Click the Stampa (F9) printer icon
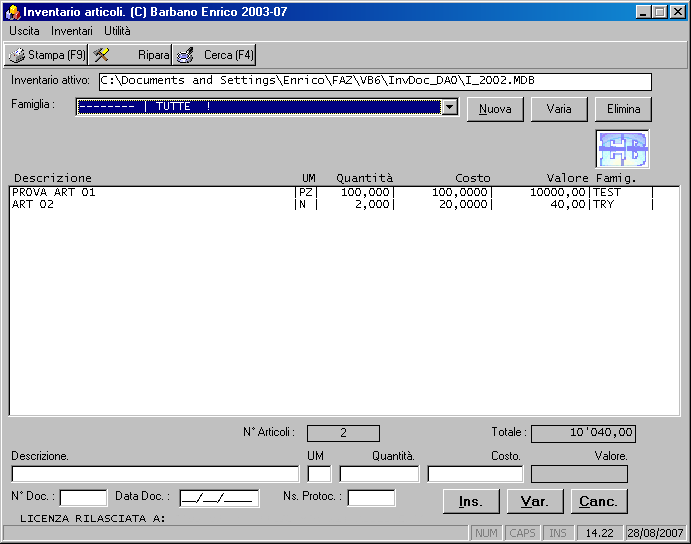This screenshot has width=691, height=544. point(17,55)
